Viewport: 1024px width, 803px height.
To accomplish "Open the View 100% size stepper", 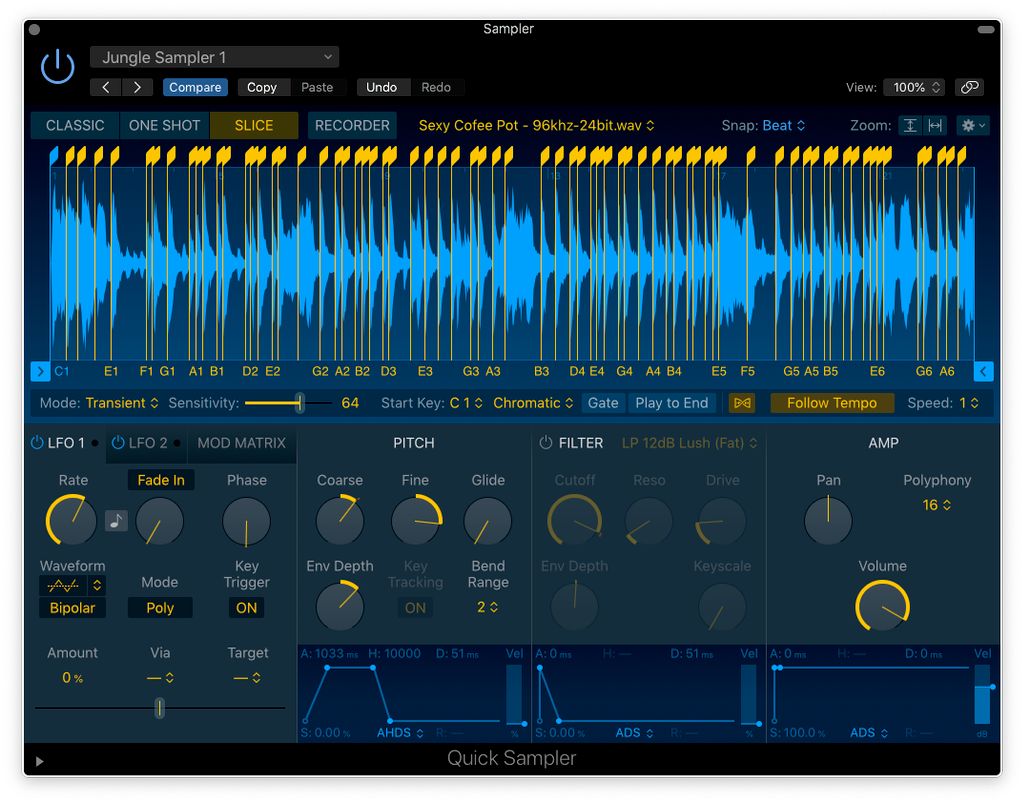I will (914, 87).
